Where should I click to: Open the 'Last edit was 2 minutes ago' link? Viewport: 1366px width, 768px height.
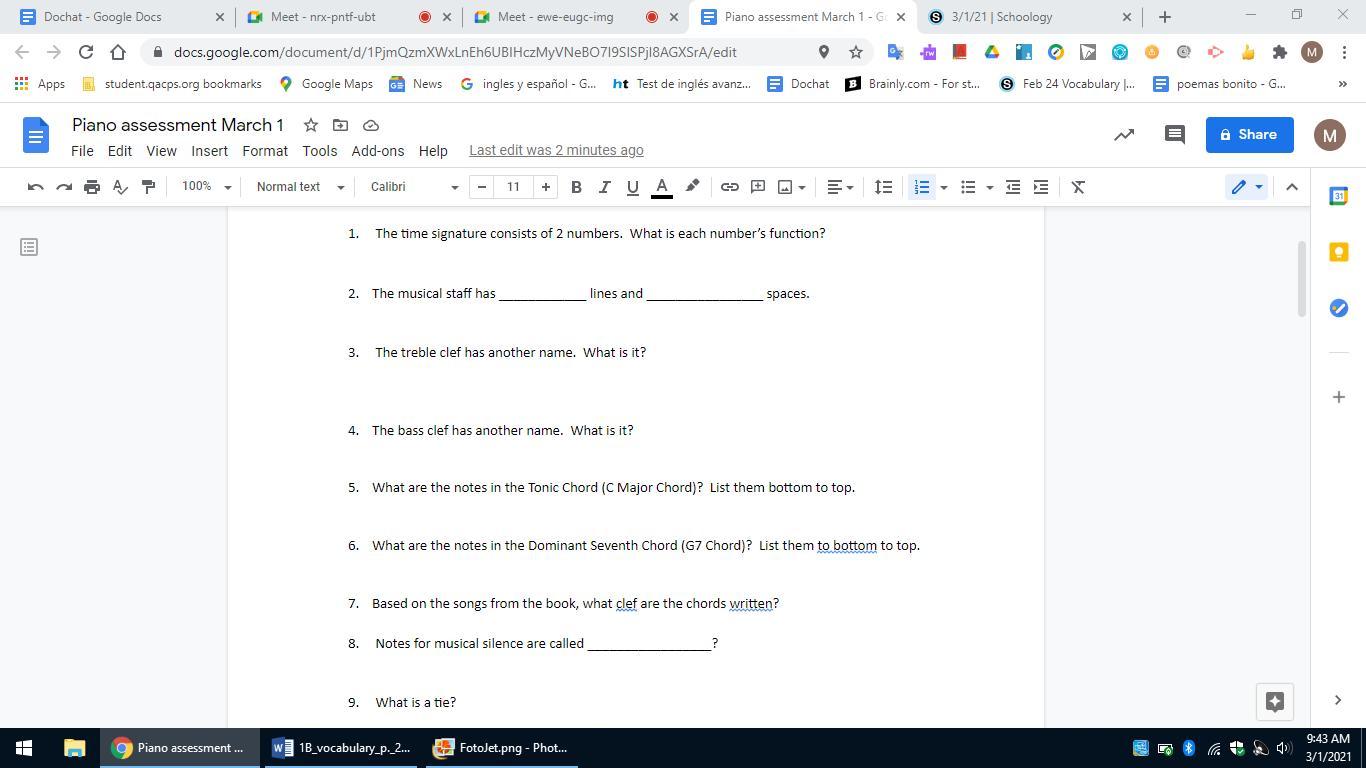pos(556,151)
